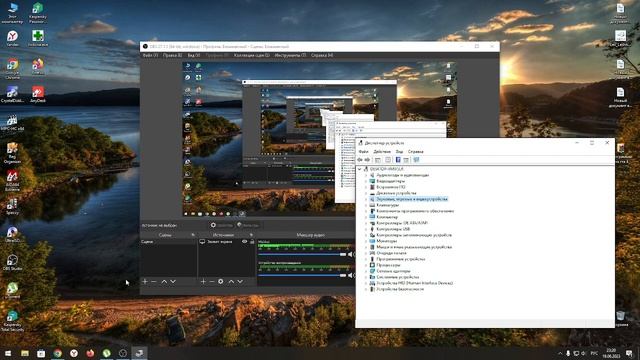Click the blue help icon in Device Manager toolbar
The image size is (640, 360).
click(398, 160)
